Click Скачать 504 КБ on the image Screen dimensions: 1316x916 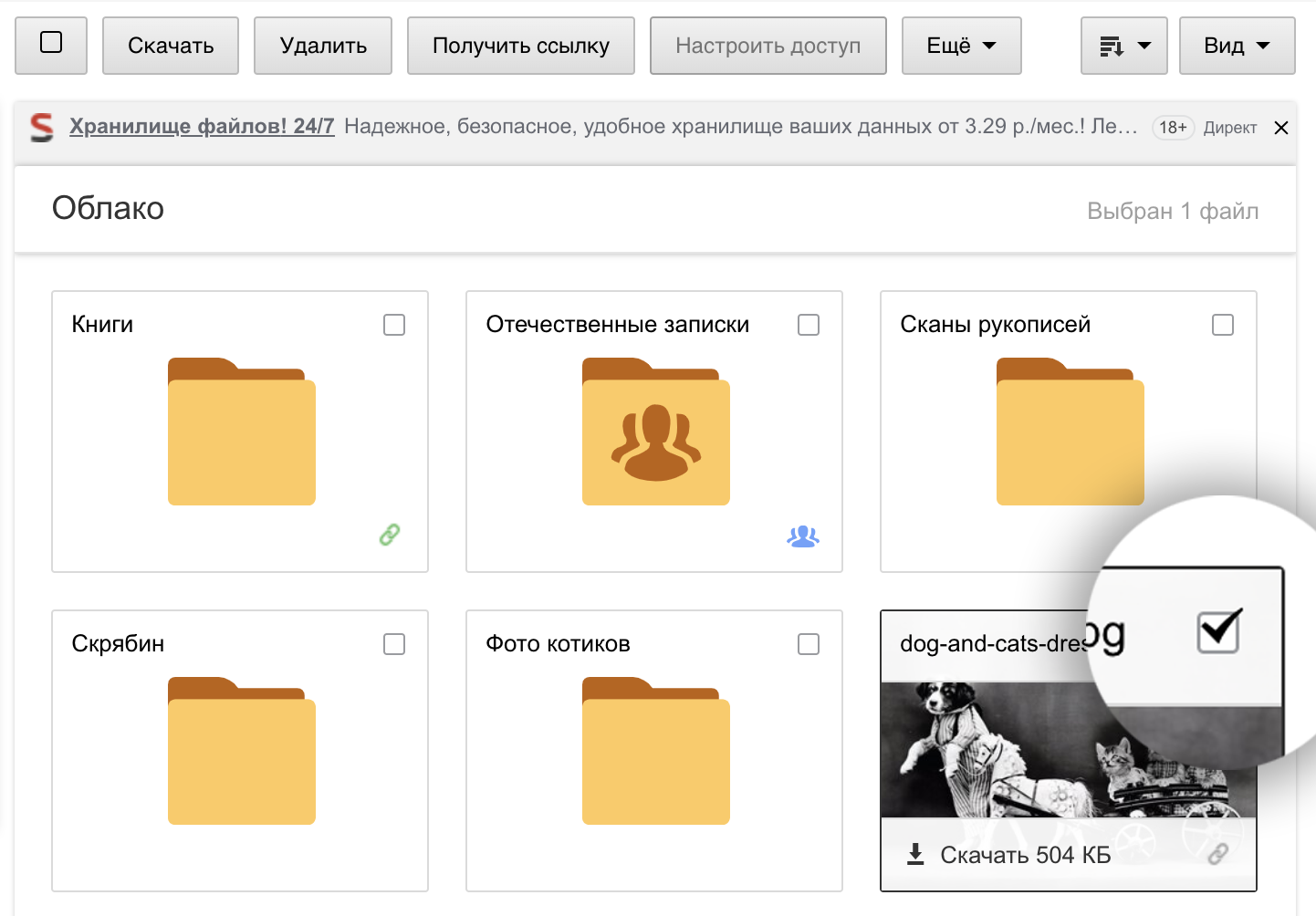[x=1008, y=855]
